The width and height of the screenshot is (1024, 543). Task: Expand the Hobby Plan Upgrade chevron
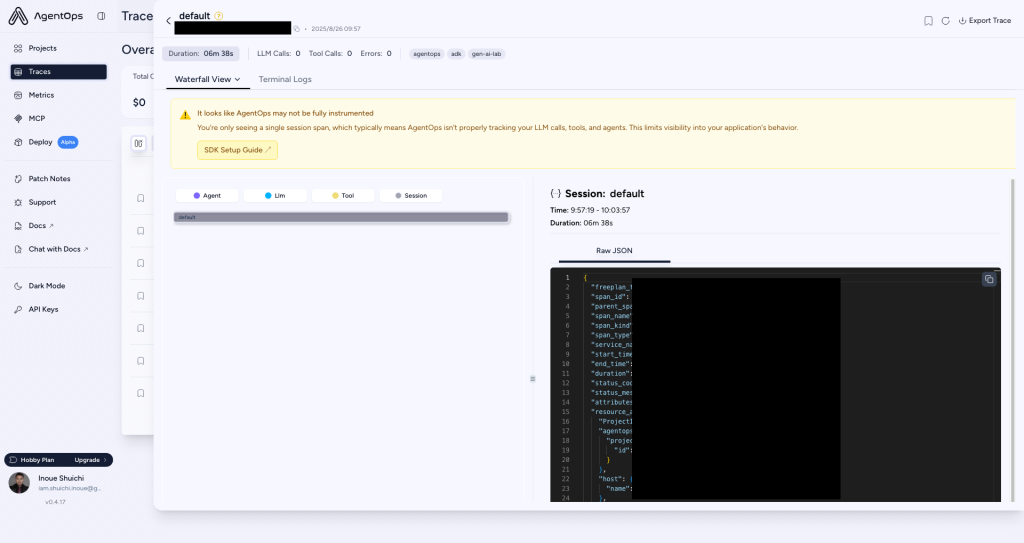105,460
